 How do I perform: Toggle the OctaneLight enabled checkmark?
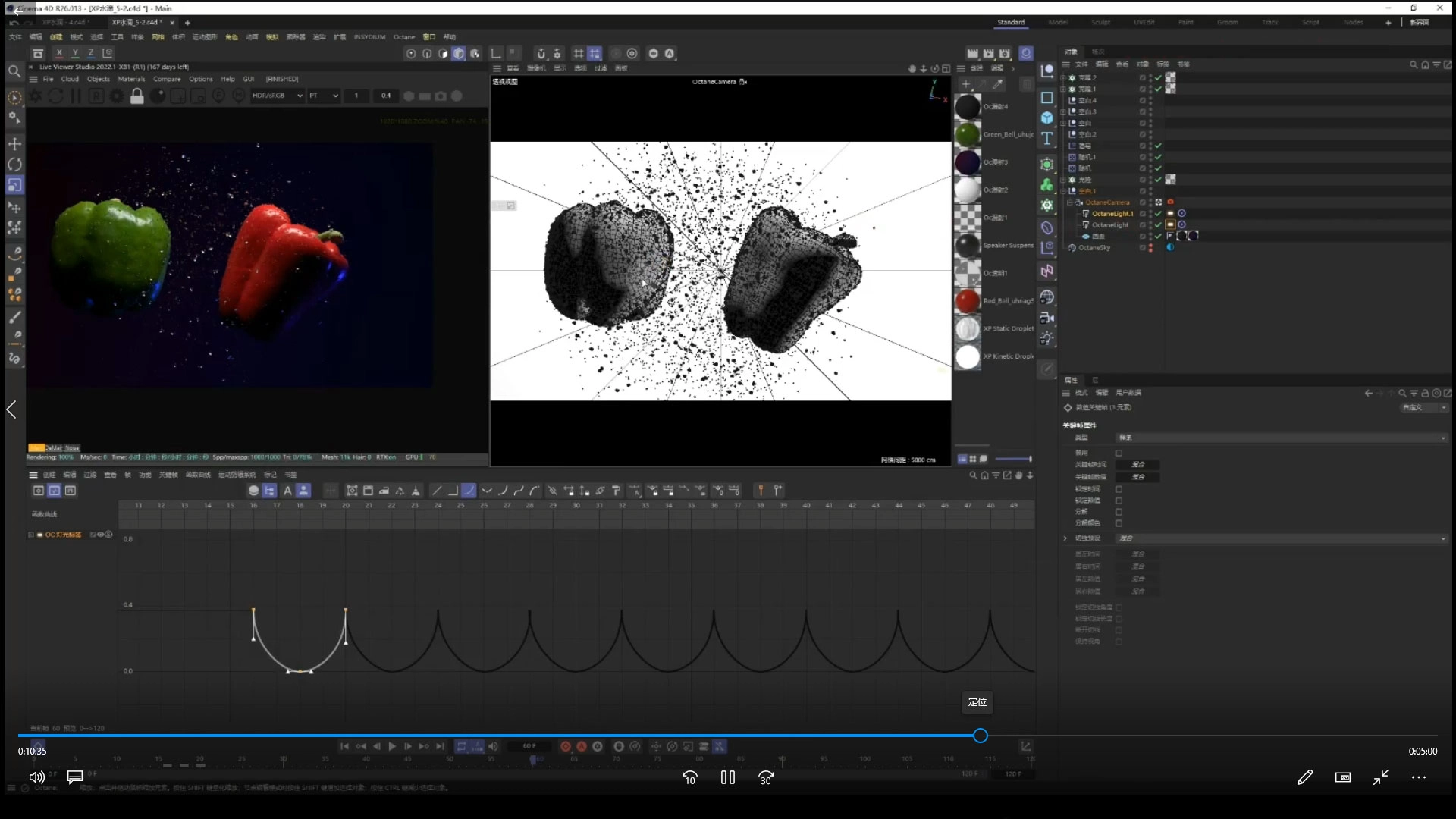tap(1158, 225)
